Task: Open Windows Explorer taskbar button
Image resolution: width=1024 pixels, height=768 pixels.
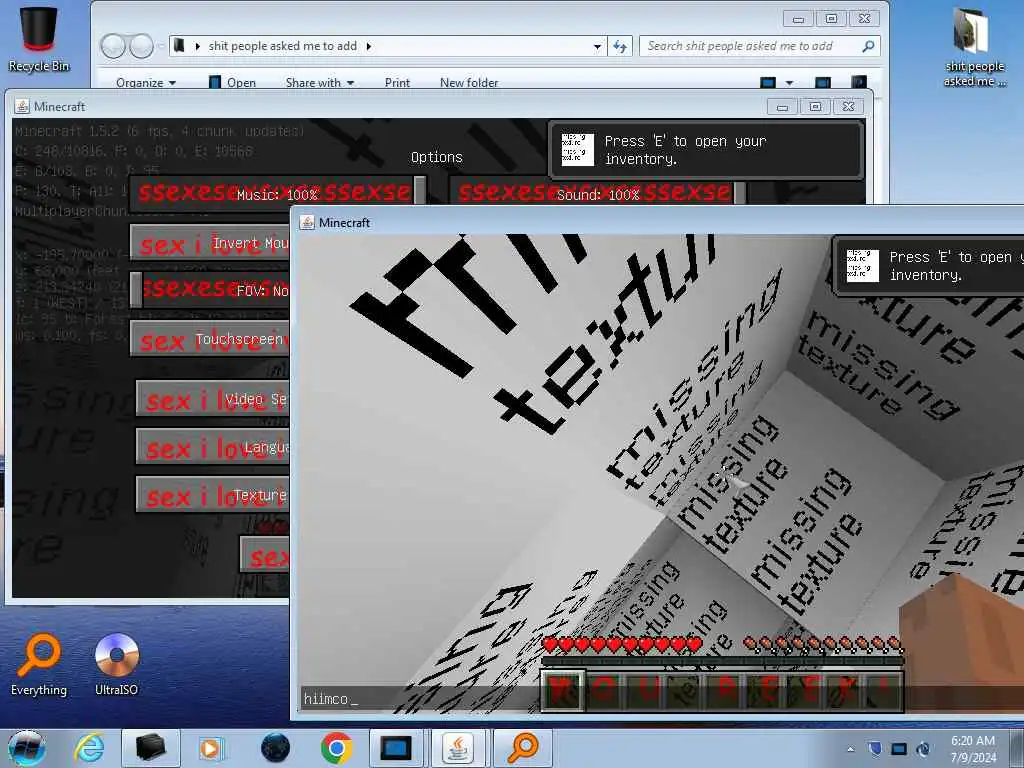Action: [150, 748]
